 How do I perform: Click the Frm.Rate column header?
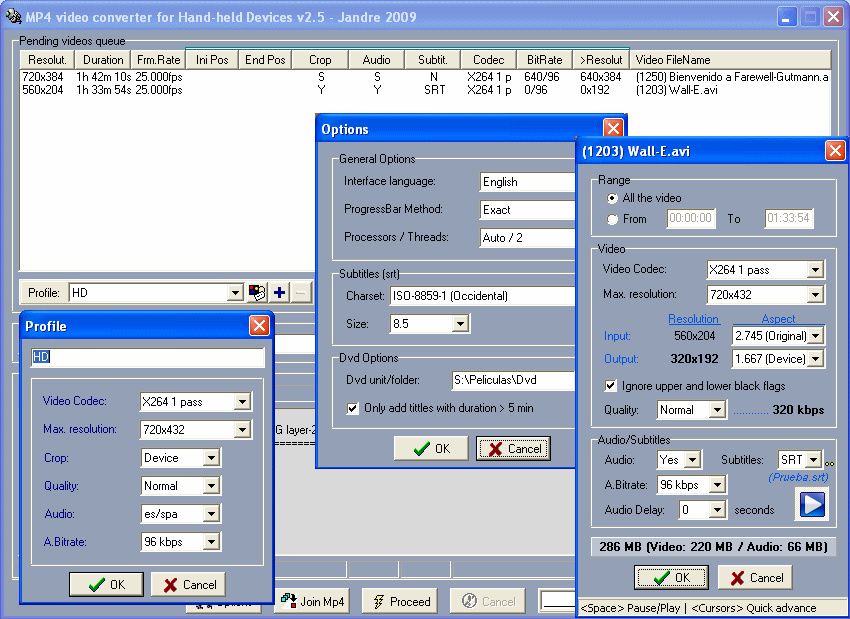[158, 60]
